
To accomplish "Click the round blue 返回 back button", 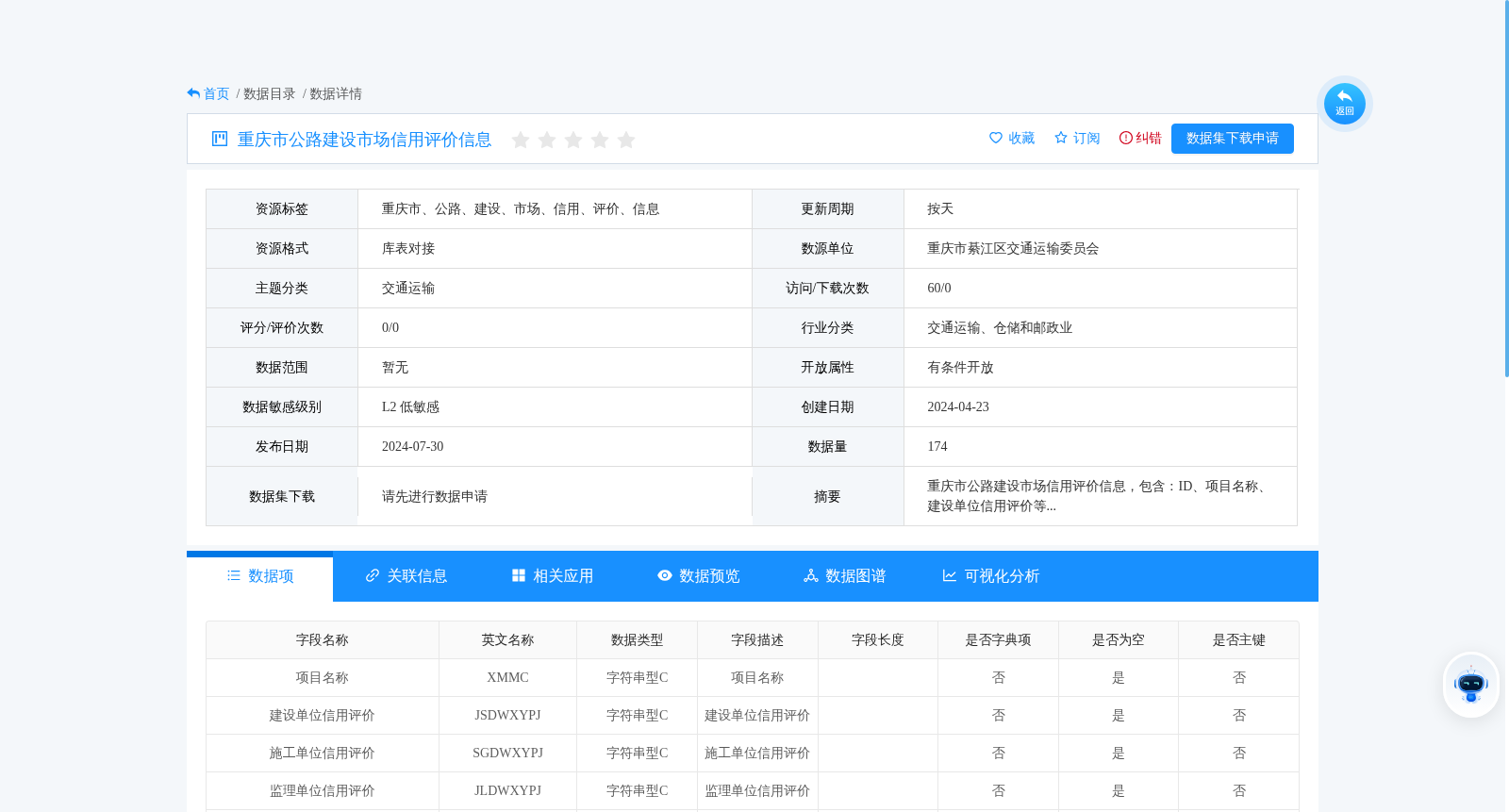I will [x=1345, y=104].
